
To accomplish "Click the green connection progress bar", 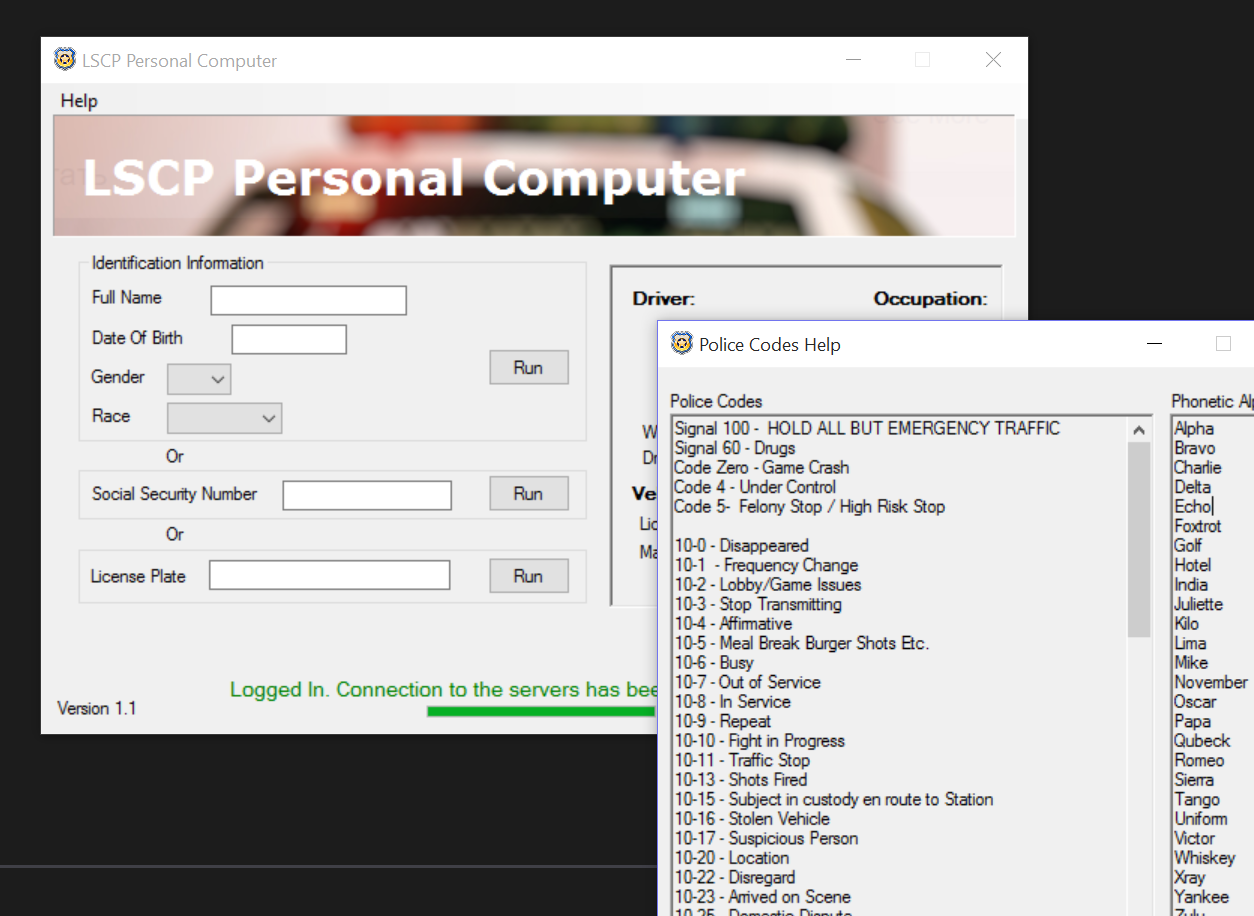I will pyautogui.click(x=540, y=712).
